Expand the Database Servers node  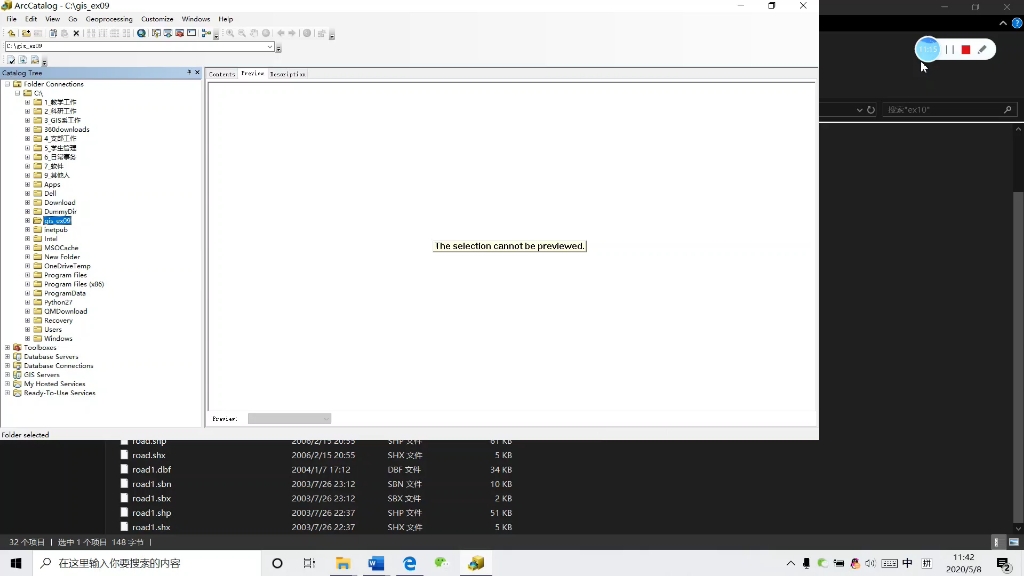point(7,356)
